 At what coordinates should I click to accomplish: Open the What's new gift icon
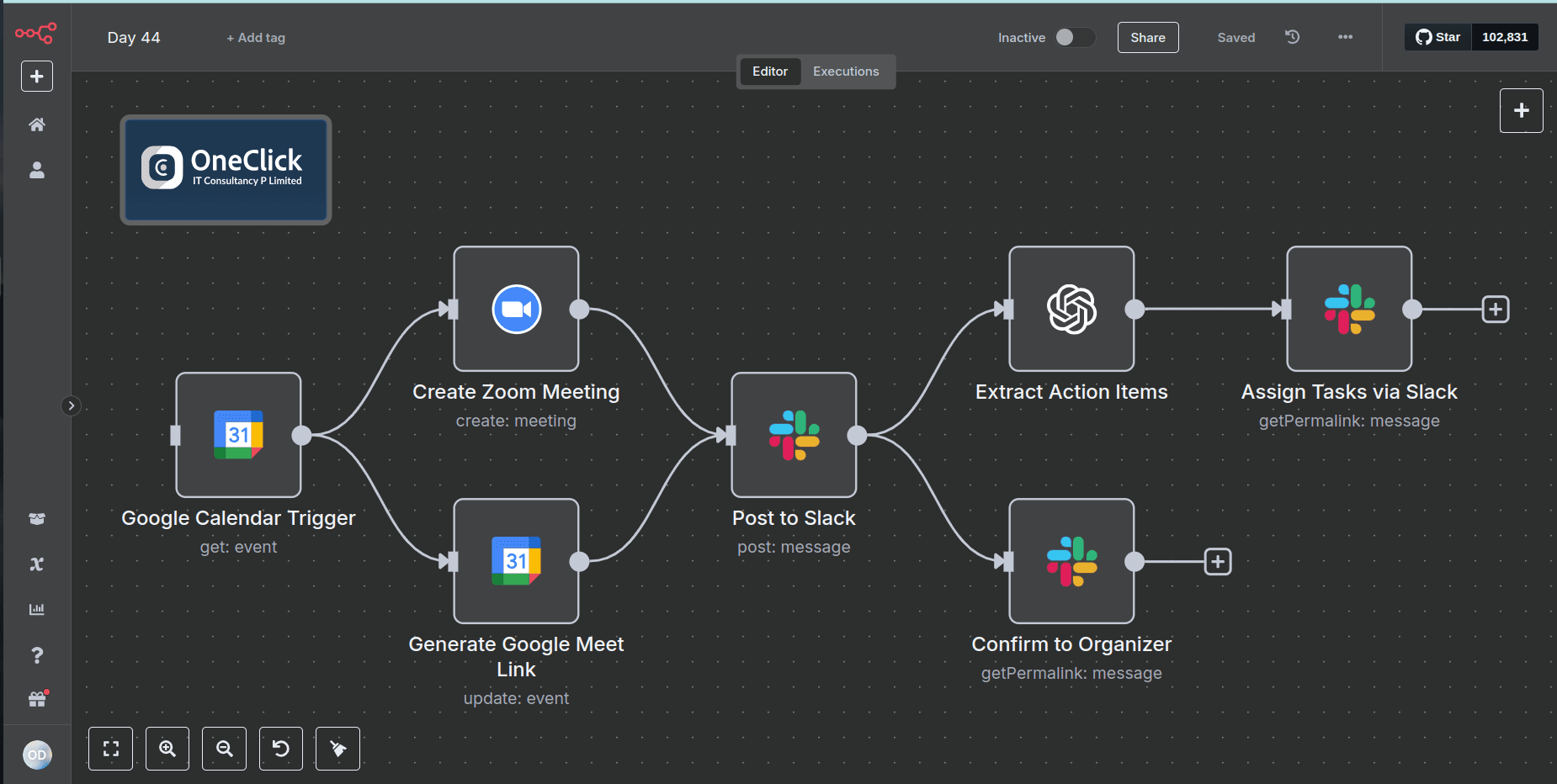[38, 699]
